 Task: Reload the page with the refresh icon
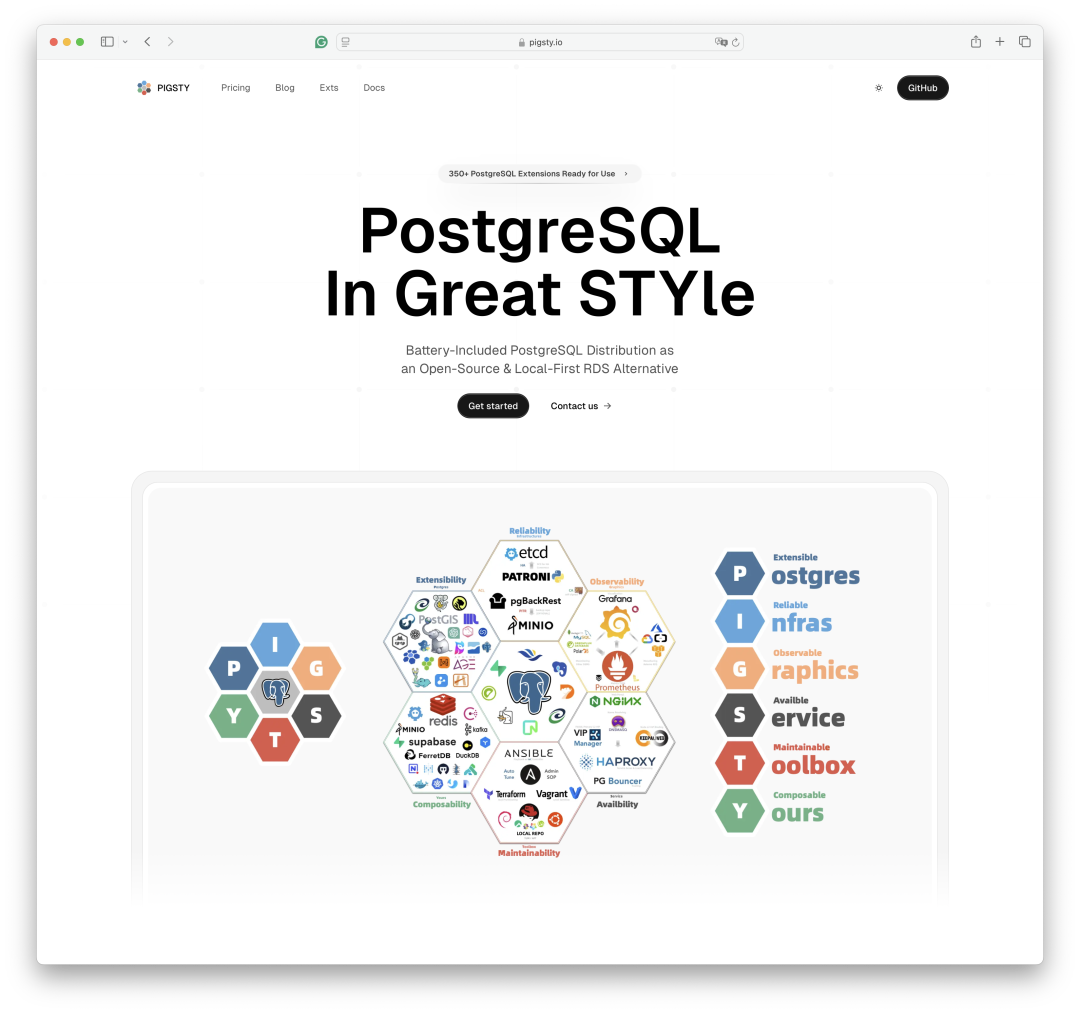[736, 42]
